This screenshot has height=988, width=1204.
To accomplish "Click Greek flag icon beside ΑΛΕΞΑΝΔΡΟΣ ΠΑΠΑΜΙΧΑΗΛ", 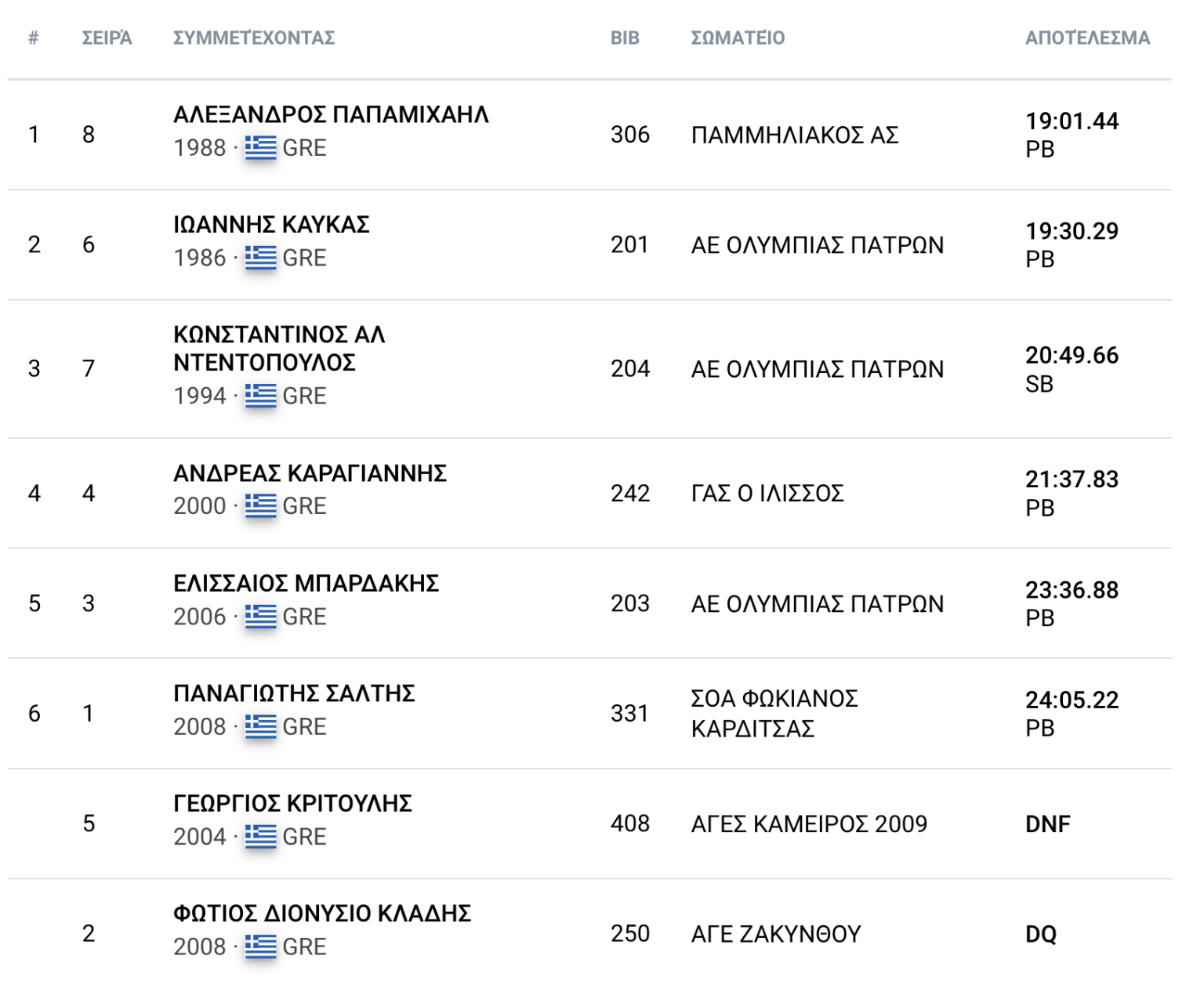I will 260,147.
